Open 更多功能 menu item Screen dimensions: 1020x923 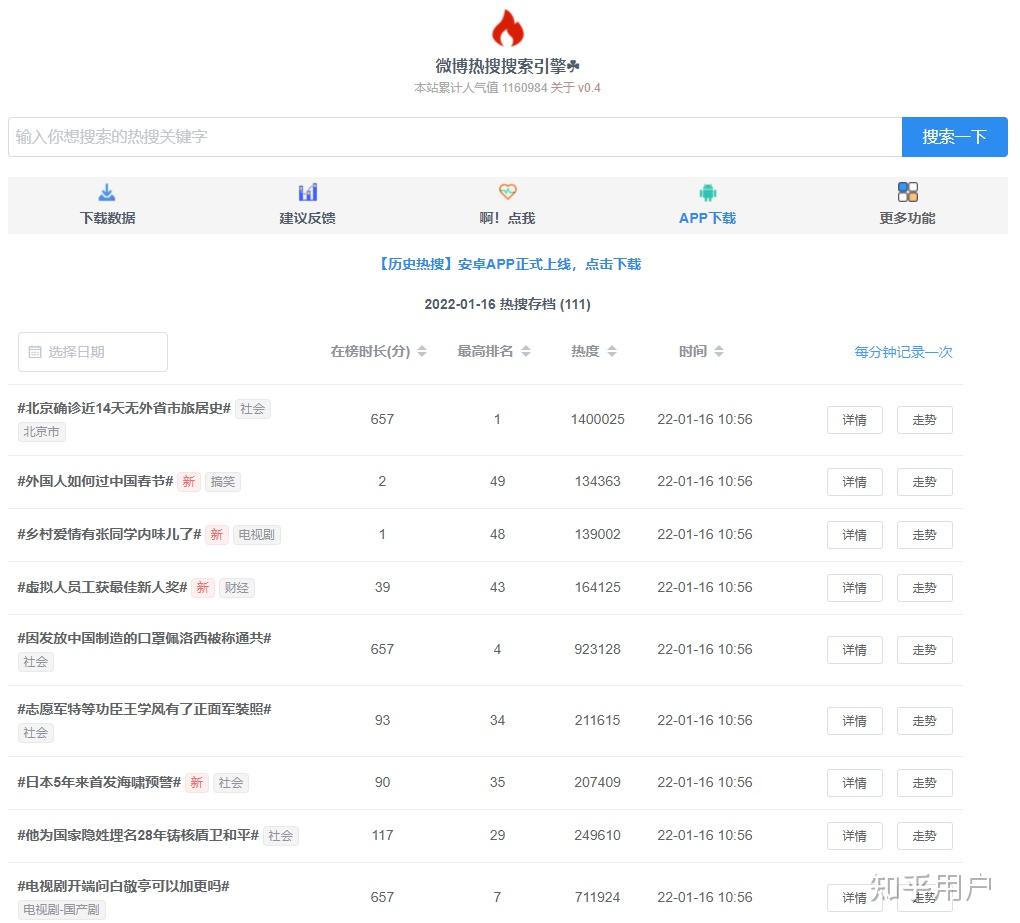tap(907, 205)
